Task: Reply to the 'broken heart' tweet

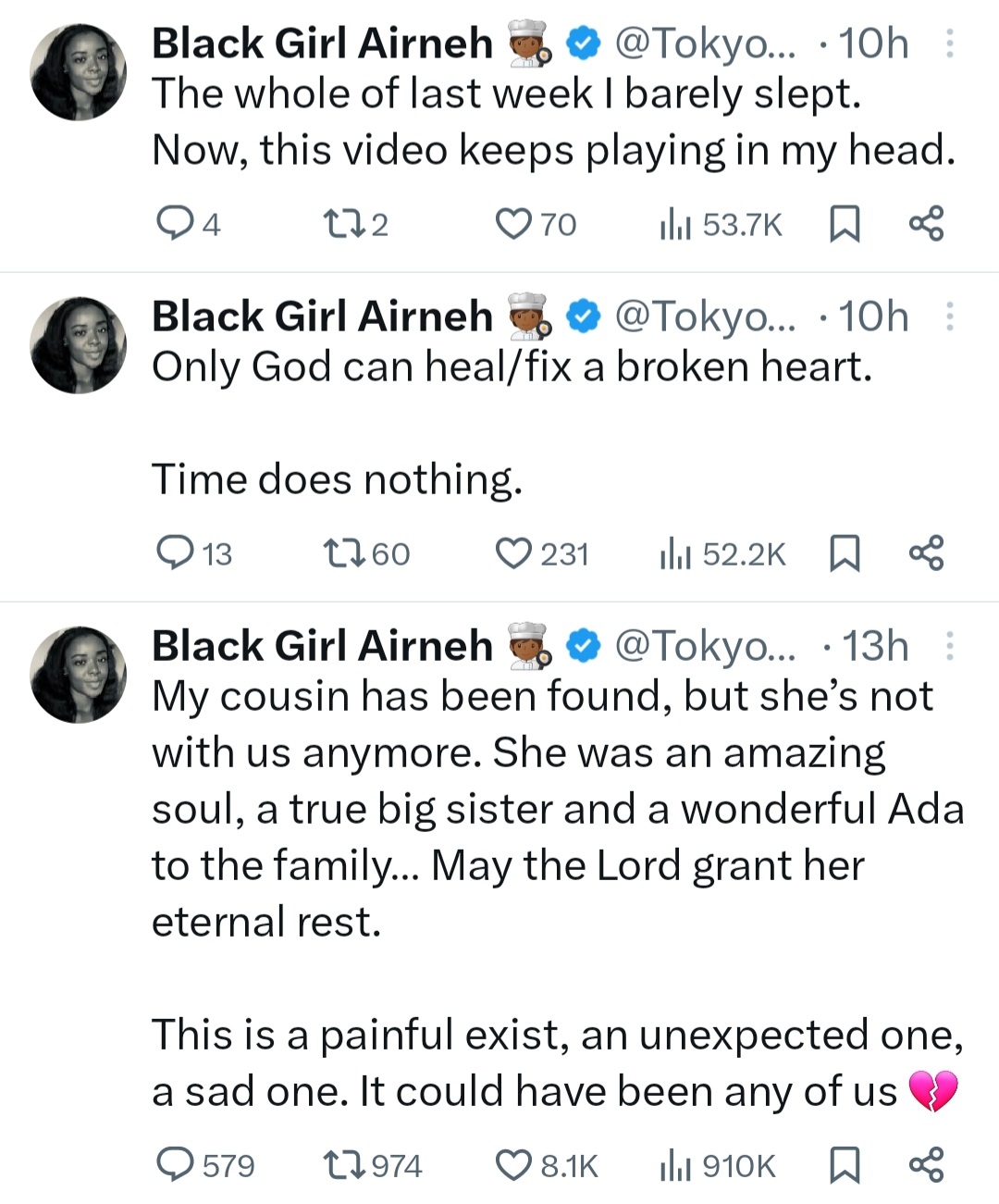Action: coord(173,553)
